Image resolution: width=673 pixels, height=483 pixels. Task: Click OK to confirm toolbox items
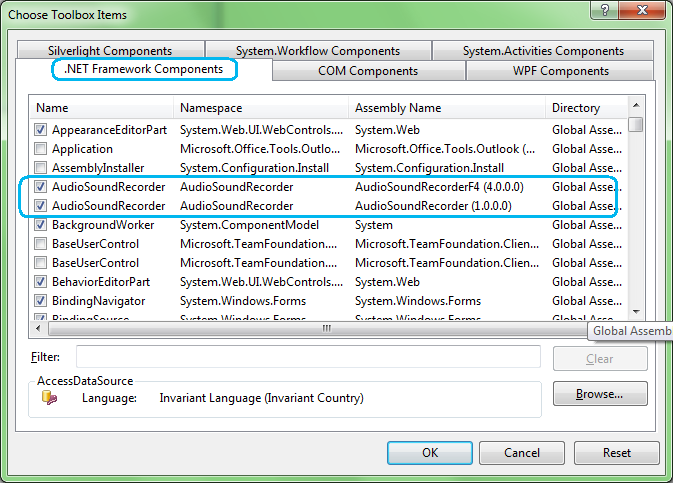click(x=429, y=453)
